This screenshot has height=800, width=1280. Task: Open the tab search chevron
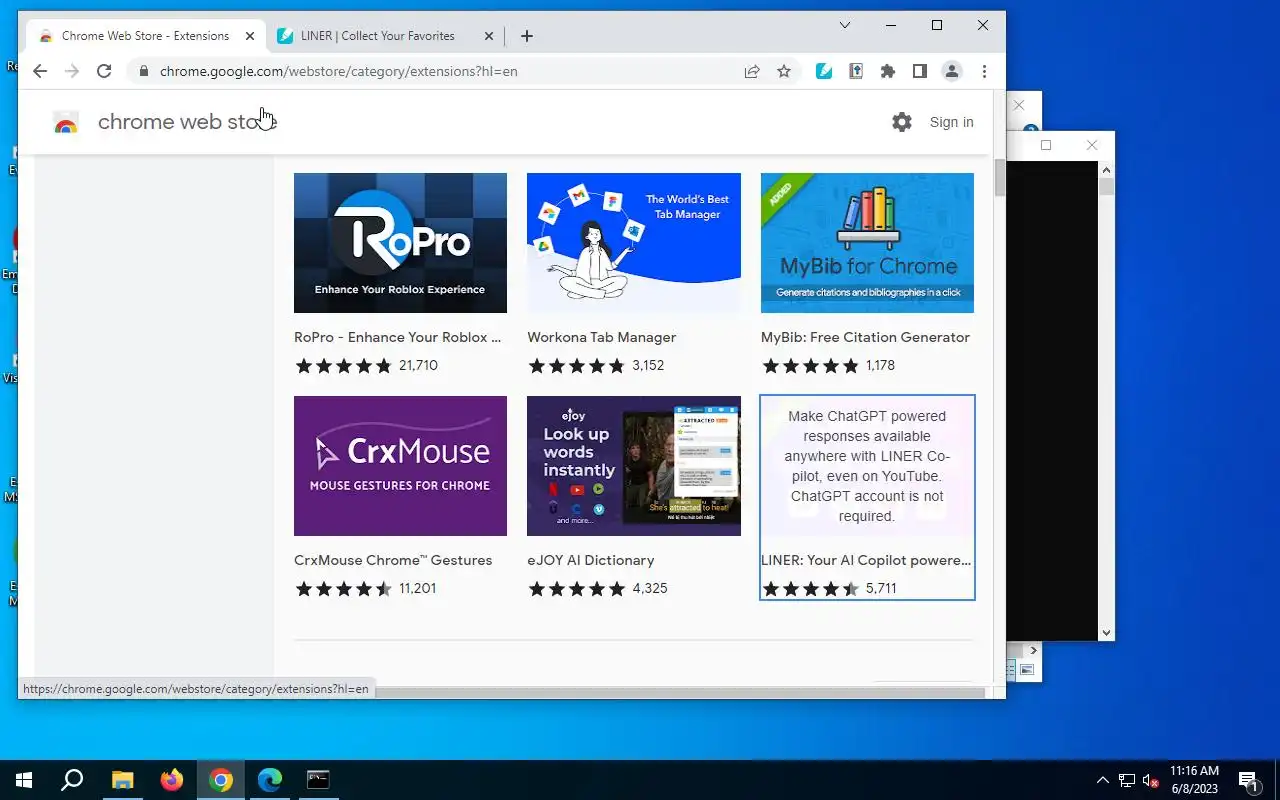tap(845, 25)
